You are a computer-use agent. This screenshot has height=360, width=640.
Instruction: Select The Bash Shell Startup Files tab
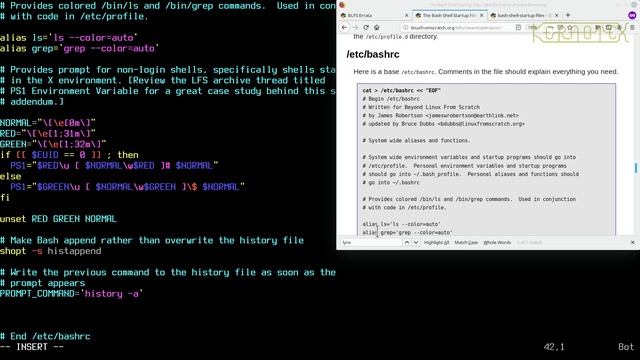coord(449,15)
